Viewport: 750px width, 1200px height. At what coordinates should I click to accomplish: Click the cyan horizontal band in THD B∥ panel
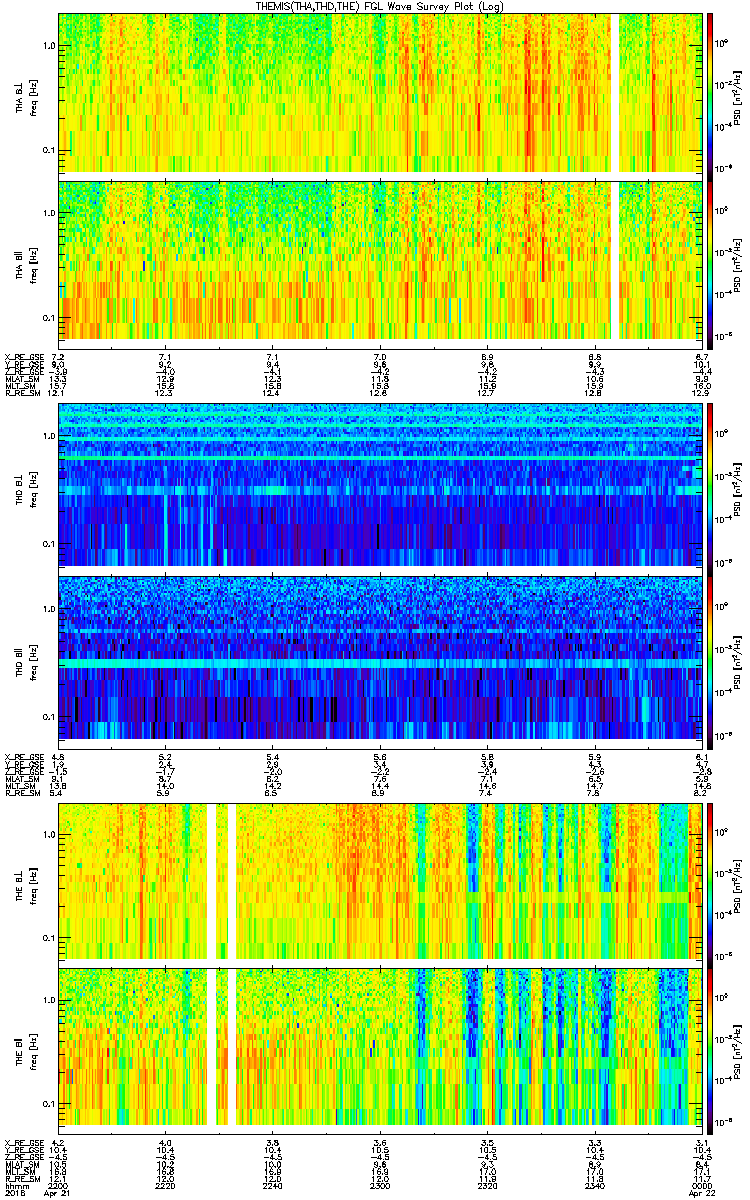380,664
